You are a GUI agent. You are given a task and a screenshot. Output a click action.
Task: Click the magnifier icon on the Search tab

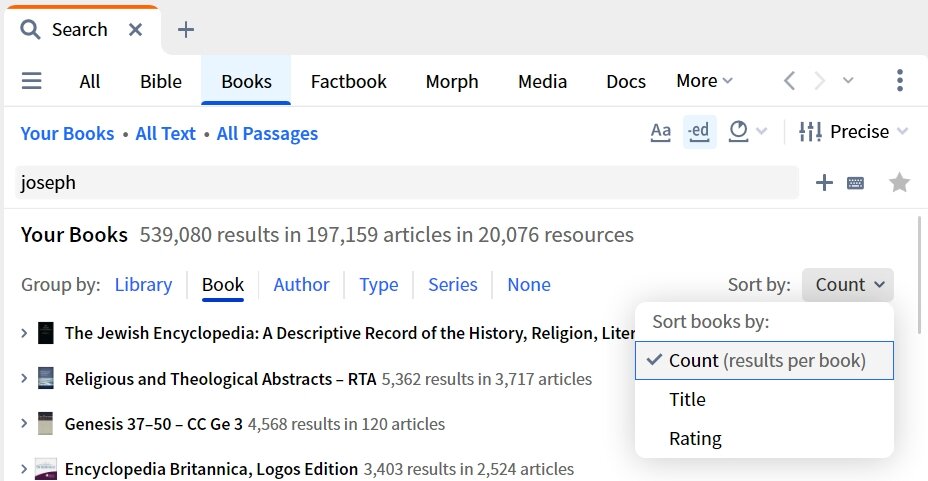(30, 29)
